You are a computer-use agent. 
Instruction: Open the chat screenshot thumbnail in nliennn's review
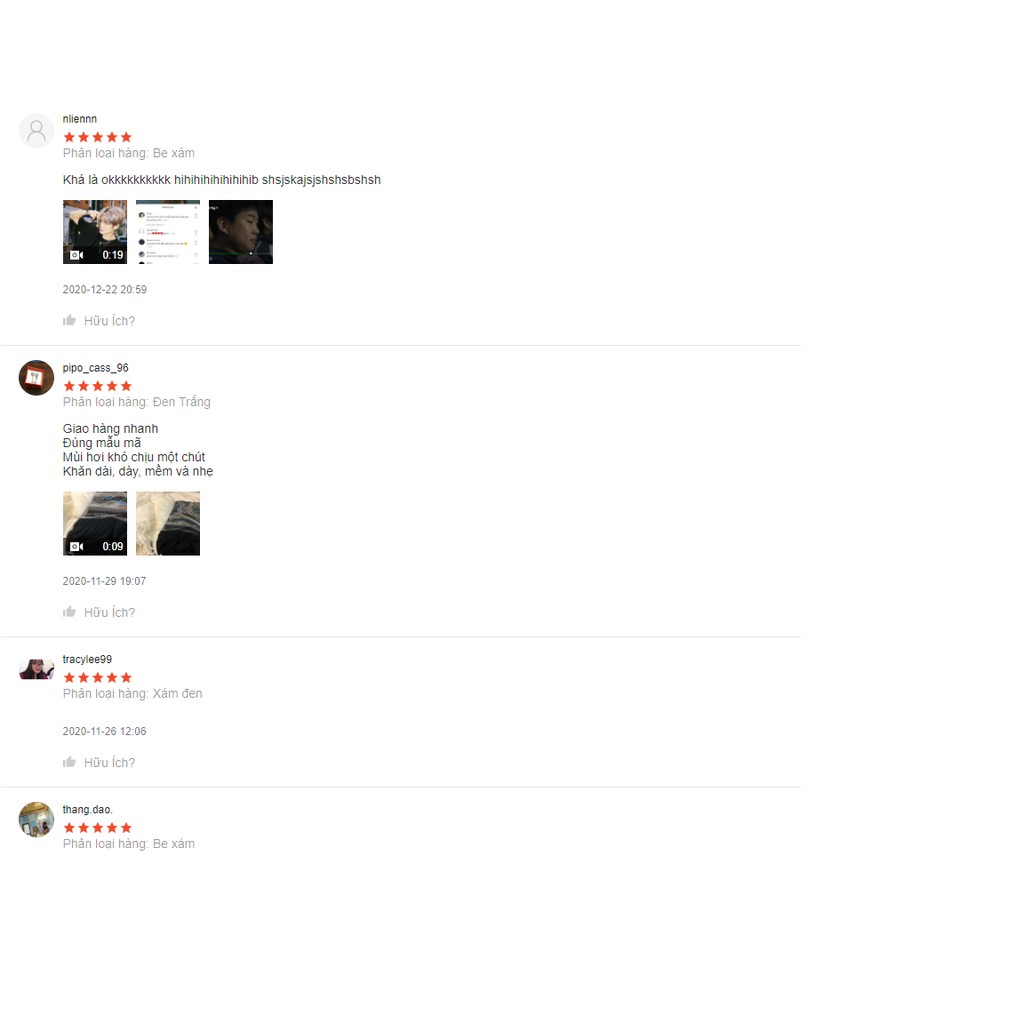pyautogui.click(x=168, y=232)
